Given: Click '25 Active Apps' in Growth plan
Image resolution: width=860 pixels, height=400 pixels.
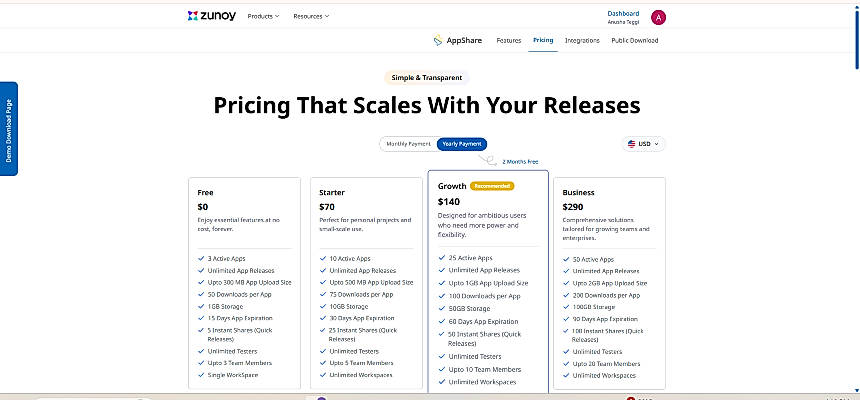Looking at the screenshot, I should click(x=470, y=258).
